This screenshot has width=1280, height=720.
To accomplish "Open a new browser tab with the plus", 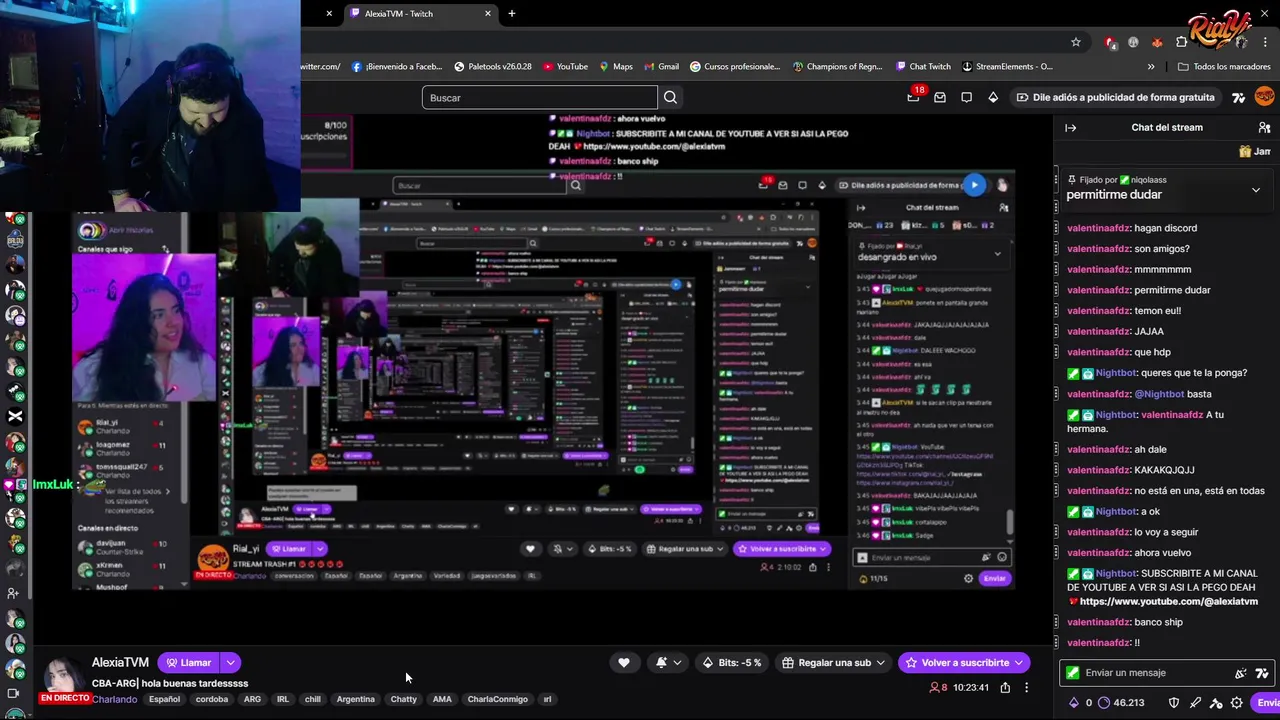I will (x=512, y=13).
